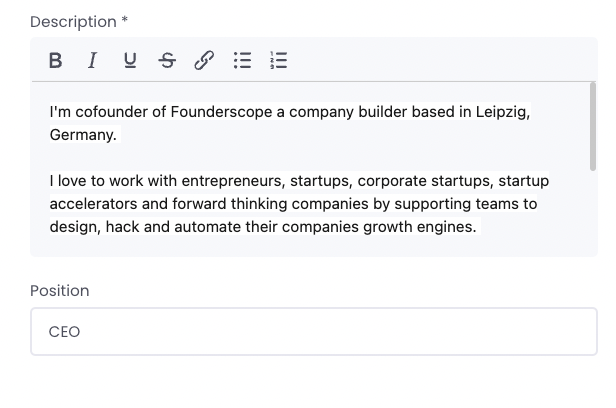Toggle bold formatting in the description editor
The width and height of the screenshot is (616, 408).
point(56,61)
